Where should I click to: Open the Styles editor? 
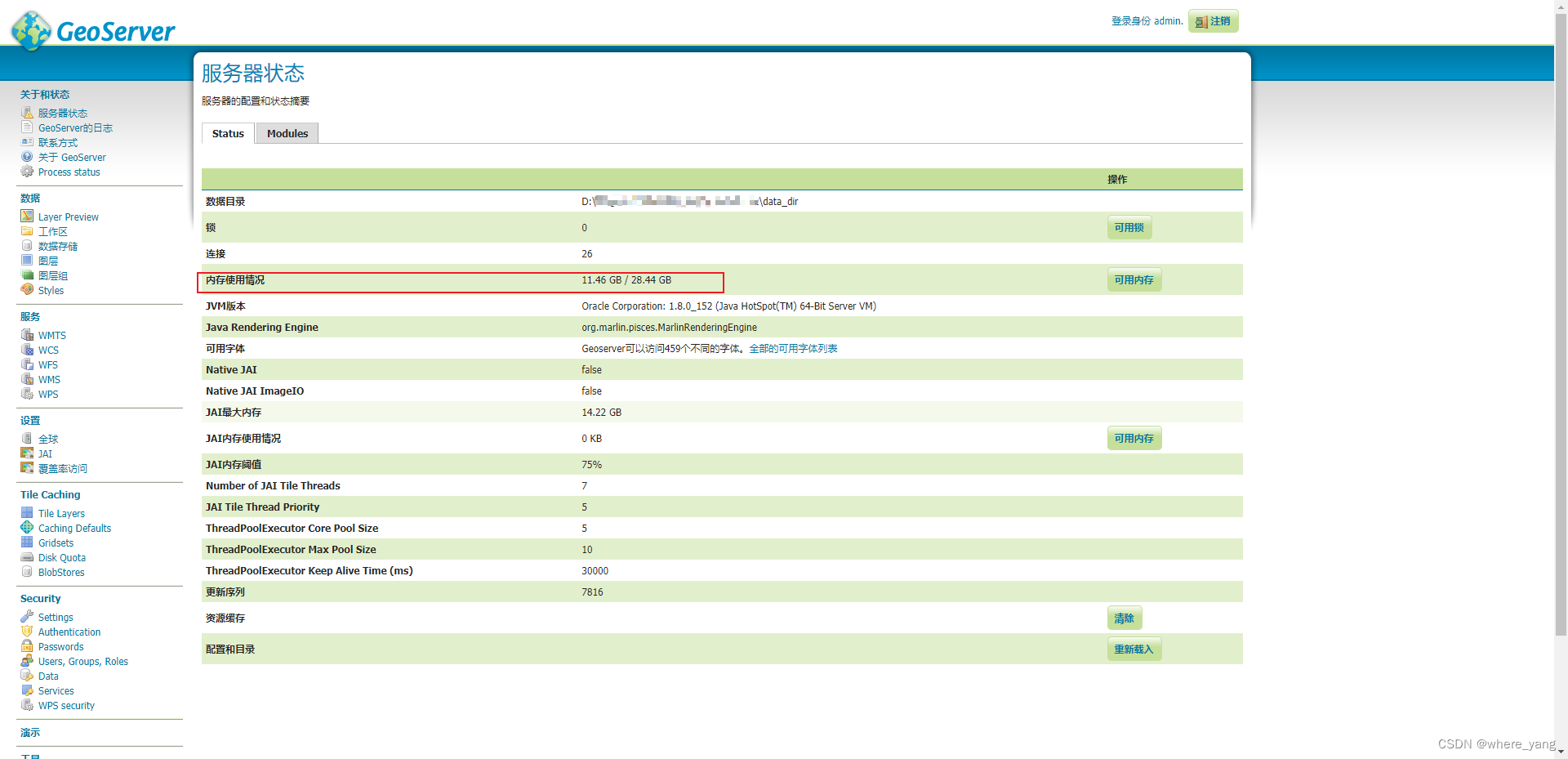pos(50,290)
